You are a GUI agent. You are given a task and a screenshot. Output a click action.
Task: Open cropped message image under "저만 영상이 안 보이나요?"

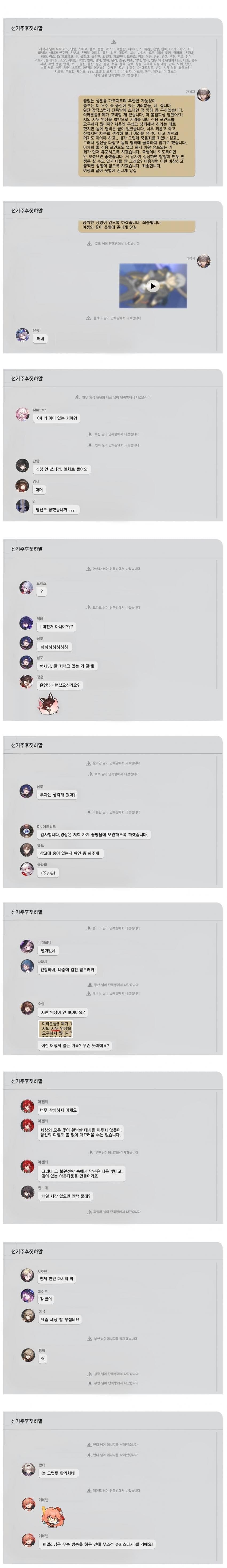56,1029
